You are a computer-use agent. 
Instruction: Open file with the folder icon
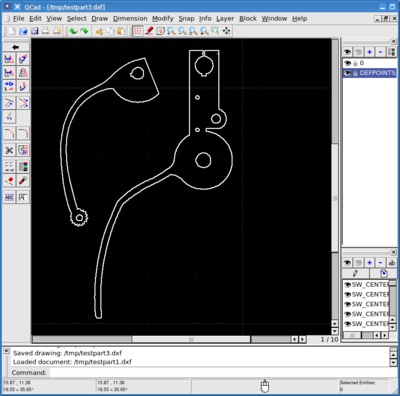pyautogui.click(x=23, y=31)
